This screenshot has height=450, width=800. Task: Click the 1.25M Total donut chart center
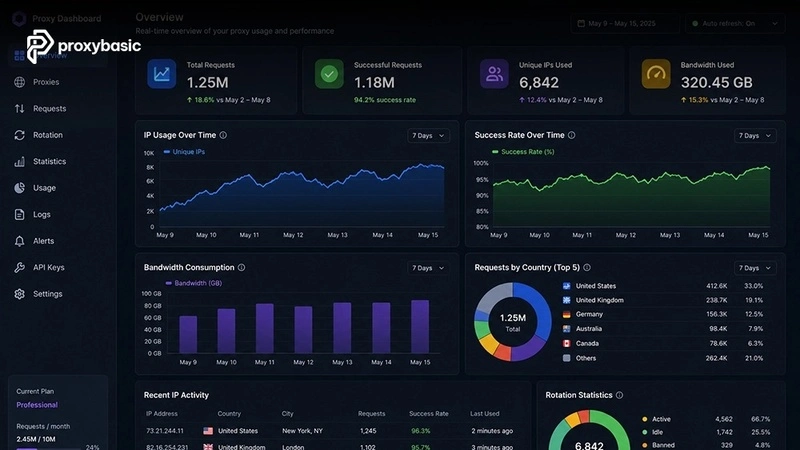(x=513, y=322)
